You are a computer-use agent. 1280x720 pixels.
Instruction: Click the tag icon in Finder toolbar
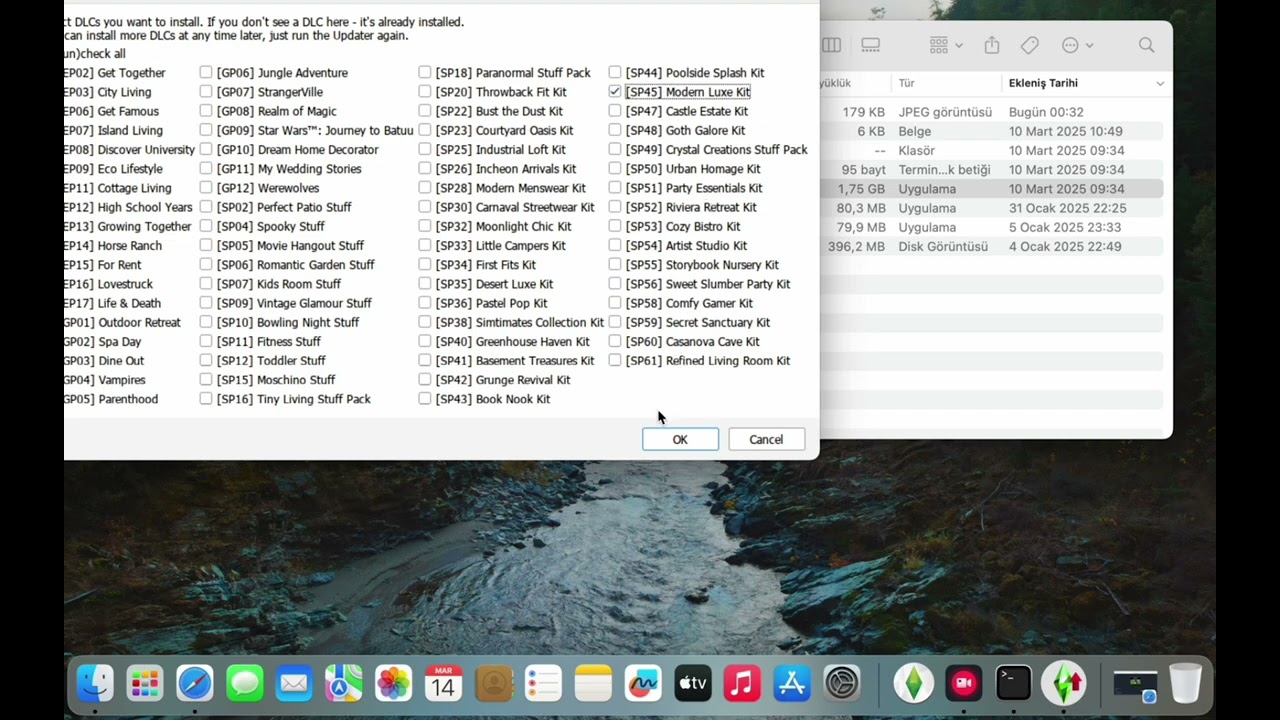tap(1029, 45)
